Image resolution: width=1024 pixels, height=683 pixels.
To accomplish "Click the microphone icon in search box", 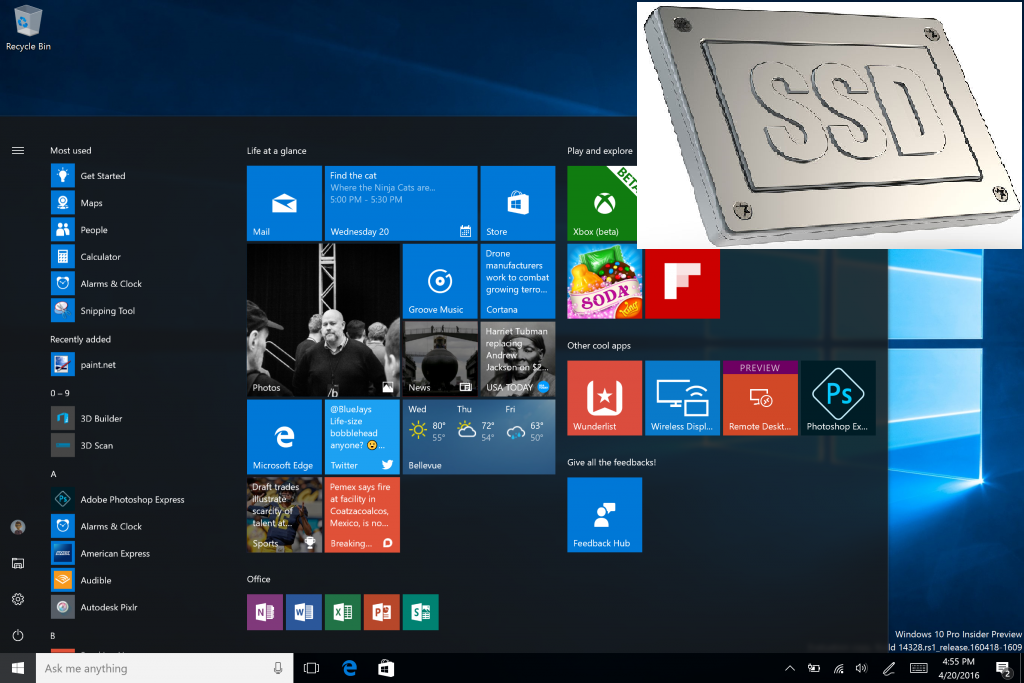I will 278,668.
